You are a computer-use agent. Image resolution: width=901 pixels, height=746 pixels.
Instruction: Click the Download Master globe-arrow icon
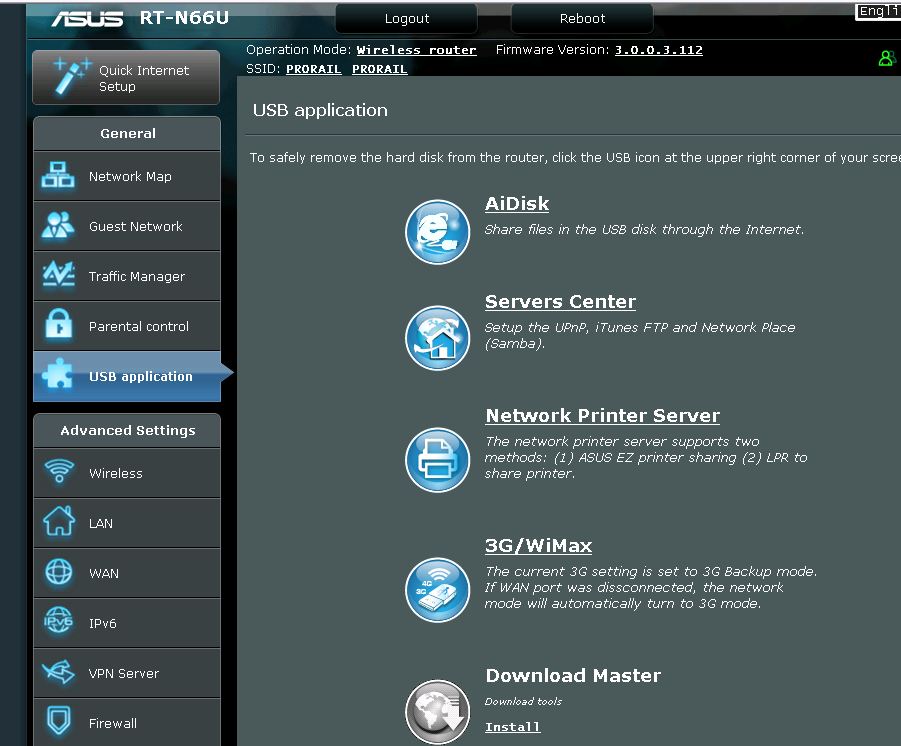437,712
